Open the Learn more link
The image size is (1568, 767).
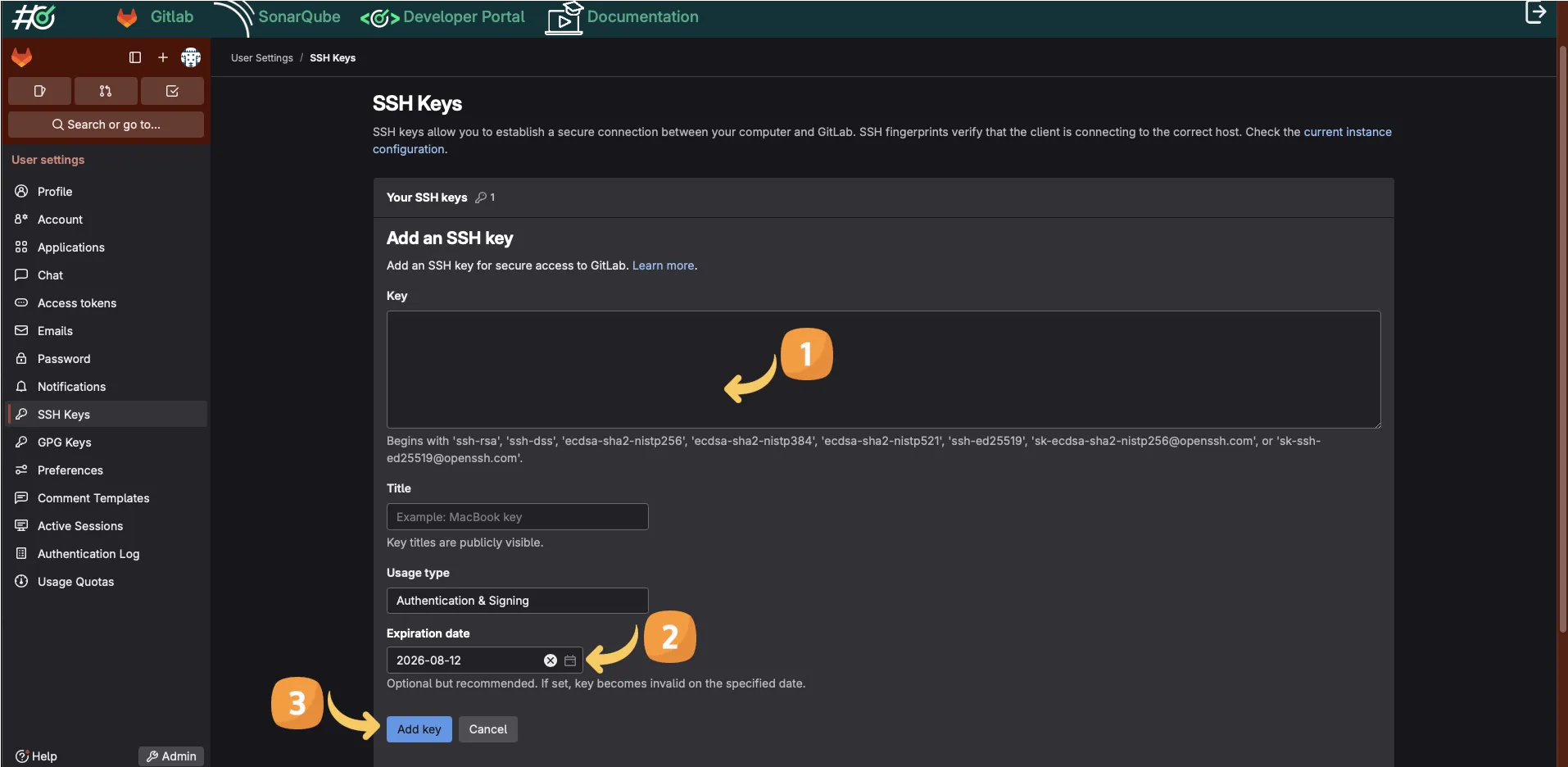pyautogui.click(x=663, y=265)
